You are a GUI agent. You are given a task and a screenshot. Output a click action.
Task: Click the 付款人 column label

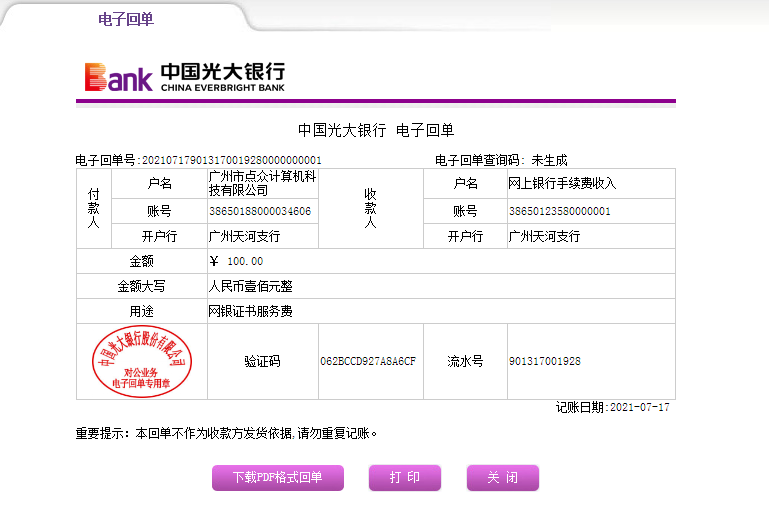click(94, 208)
